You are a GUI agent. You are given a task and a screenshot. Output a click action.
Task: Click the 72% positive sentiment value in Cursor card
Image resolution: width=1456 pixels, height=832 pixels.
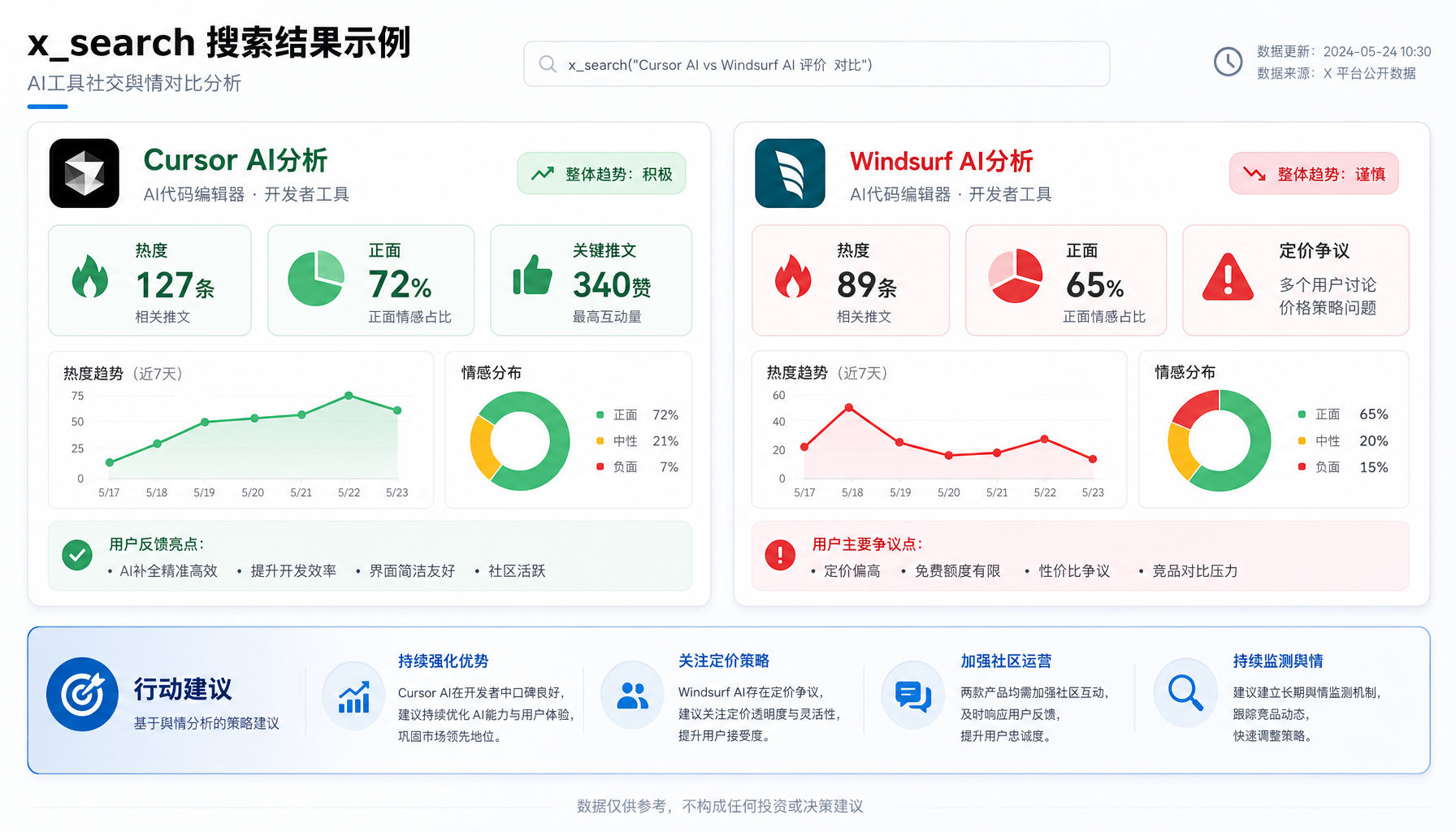[x=400, y=285]
